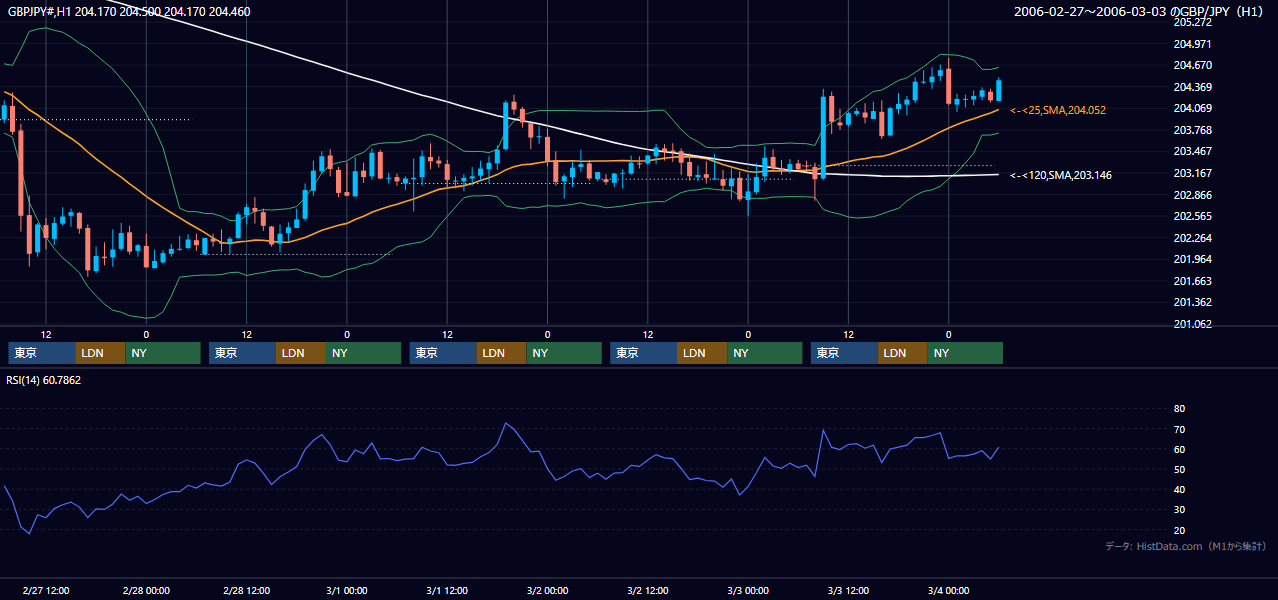The height and width of the screenshot is (600, 1278).
Task: Click the 3/1 00:00 time axis label
Action: tap(347, 590)
